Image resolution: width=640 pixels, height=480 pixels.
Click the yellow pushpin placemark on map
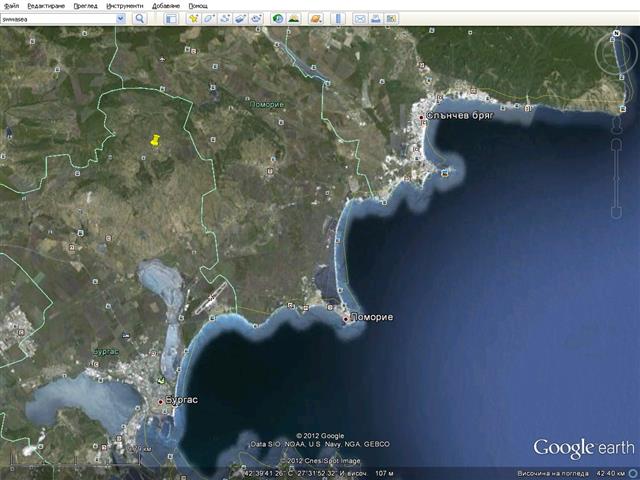[154, 142]
